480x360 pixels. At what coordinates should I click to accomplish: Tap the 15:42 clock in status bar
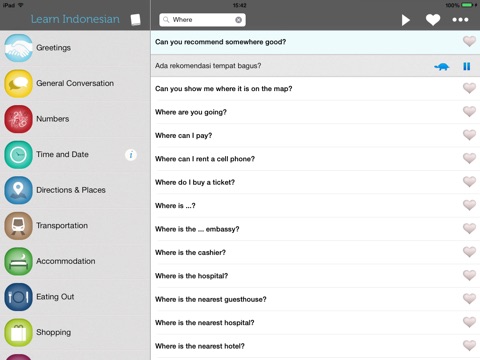tap(240, 5)
